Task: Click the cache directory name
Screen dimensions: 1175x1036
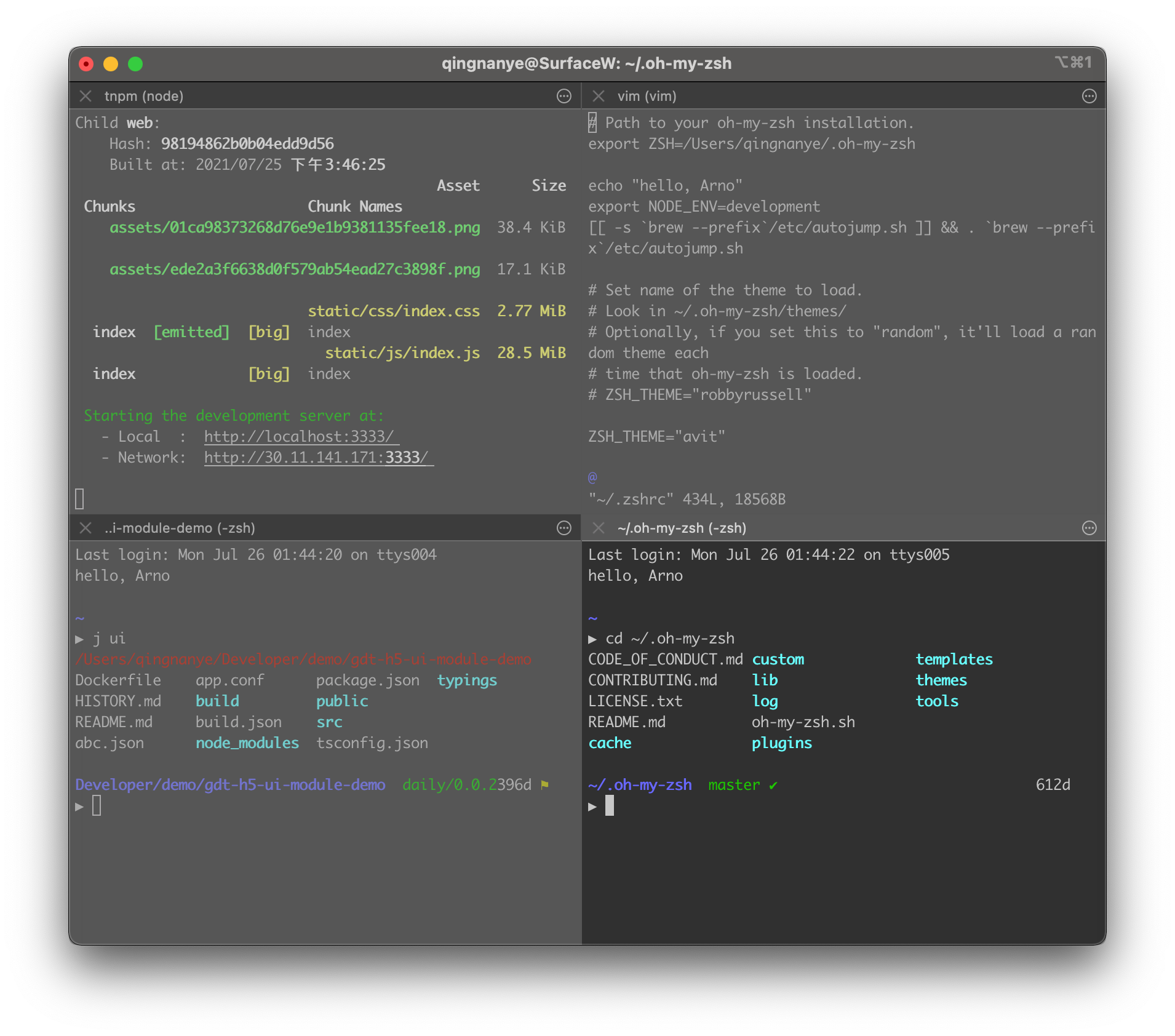Action: coord(610,743)
